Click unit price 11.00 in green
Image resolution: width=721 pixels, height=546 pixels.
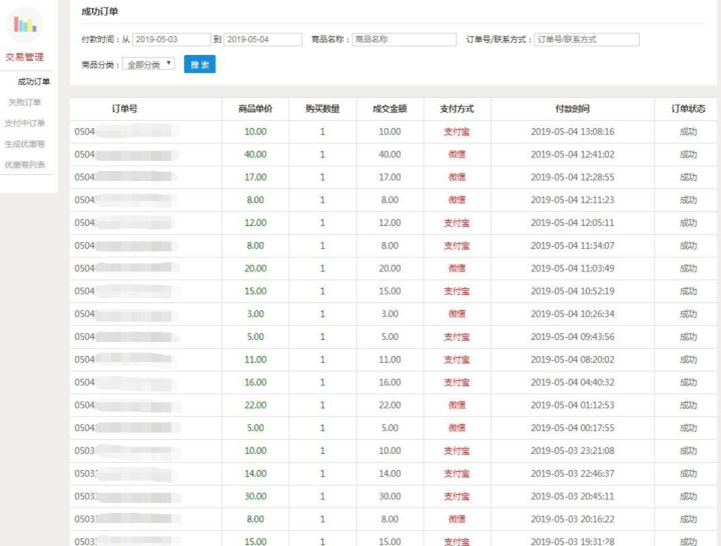click(255, 360)
